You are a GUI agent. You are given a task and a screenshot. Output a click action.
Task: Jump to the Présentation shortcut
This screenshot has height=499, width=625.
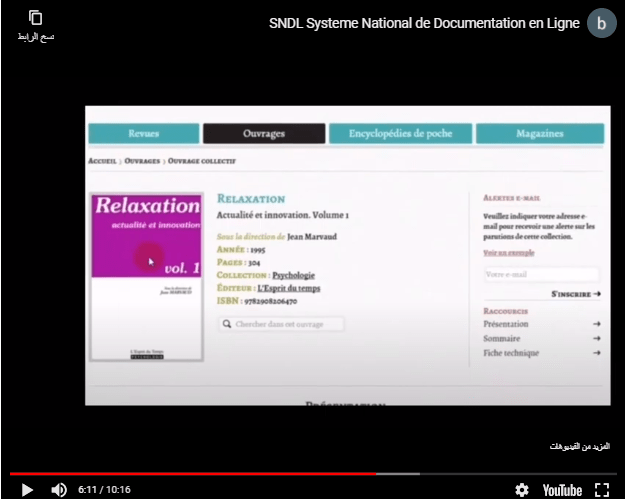click(x=506, y=324)
